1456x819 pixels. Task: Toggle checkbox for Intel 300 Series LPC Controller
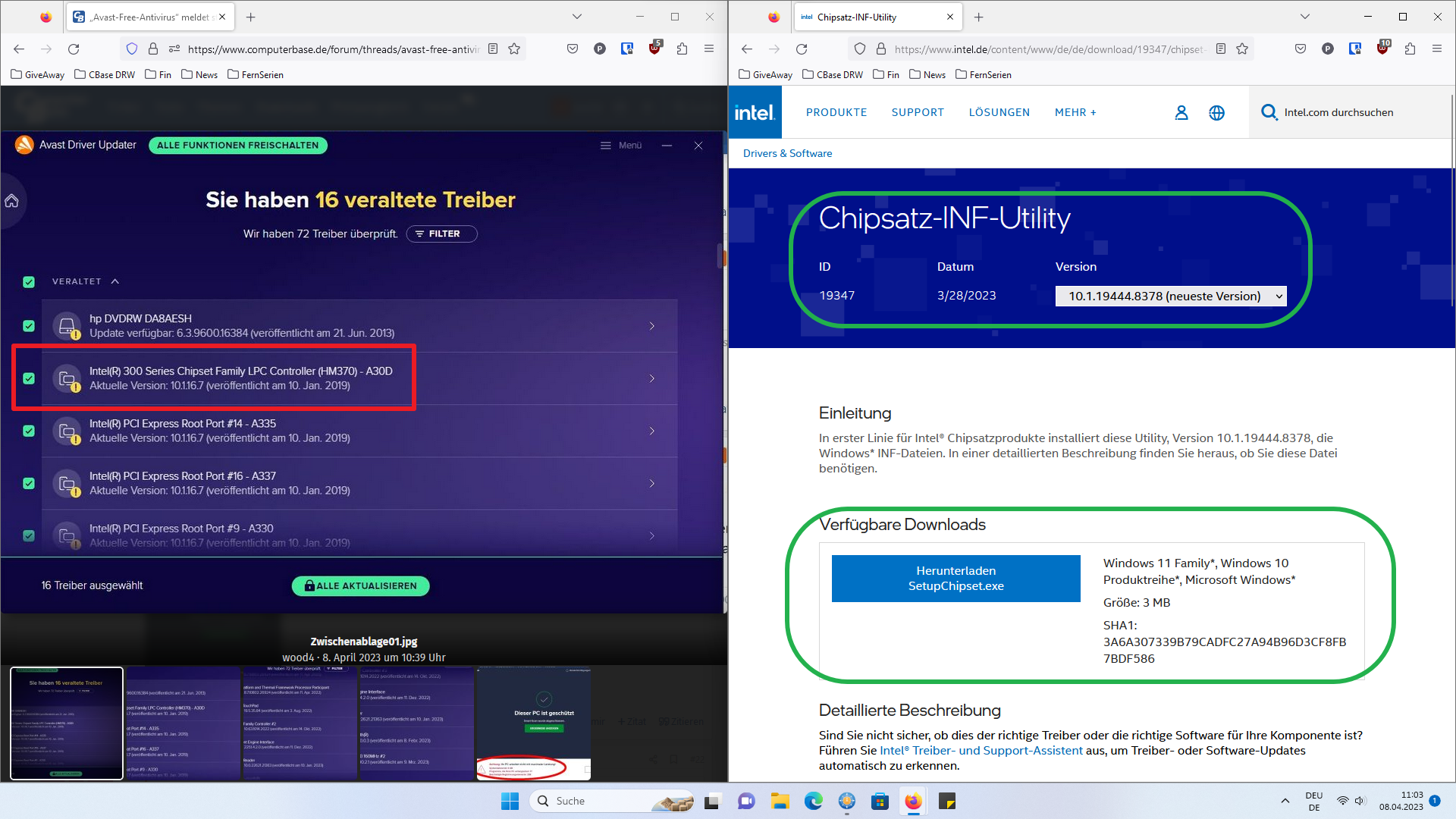(29, 378)
